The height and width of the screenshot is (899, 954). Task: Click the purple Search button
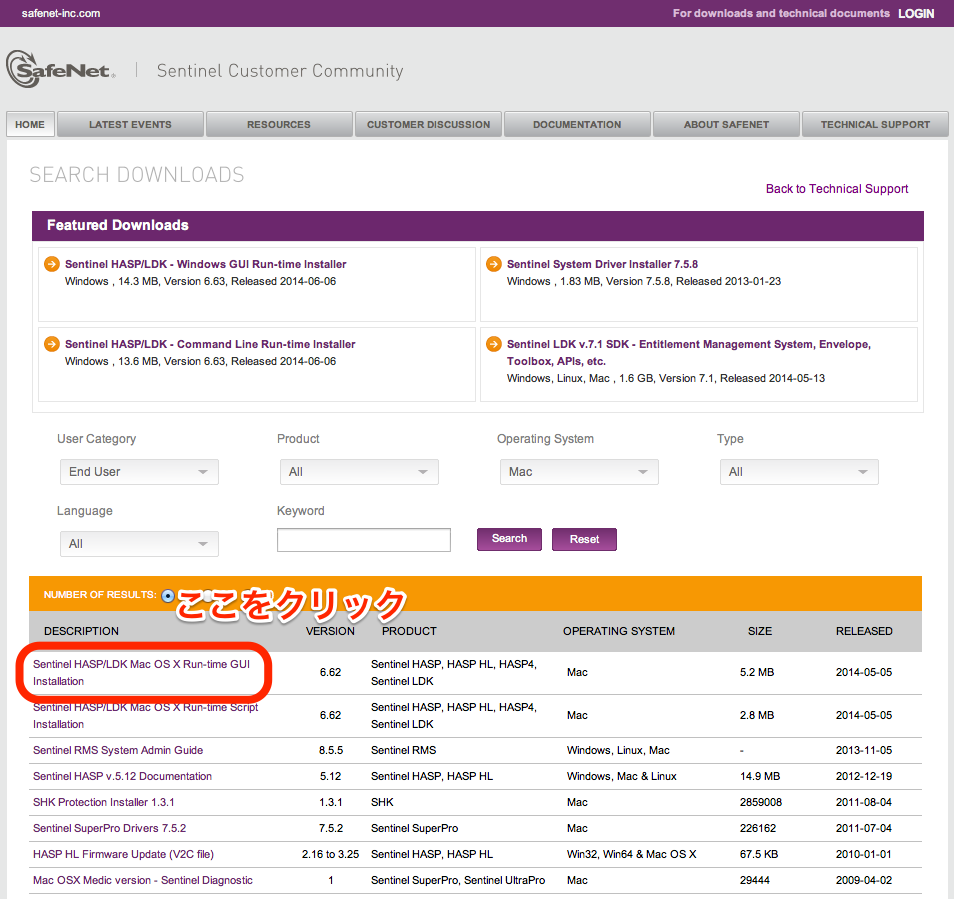[509, 539]
